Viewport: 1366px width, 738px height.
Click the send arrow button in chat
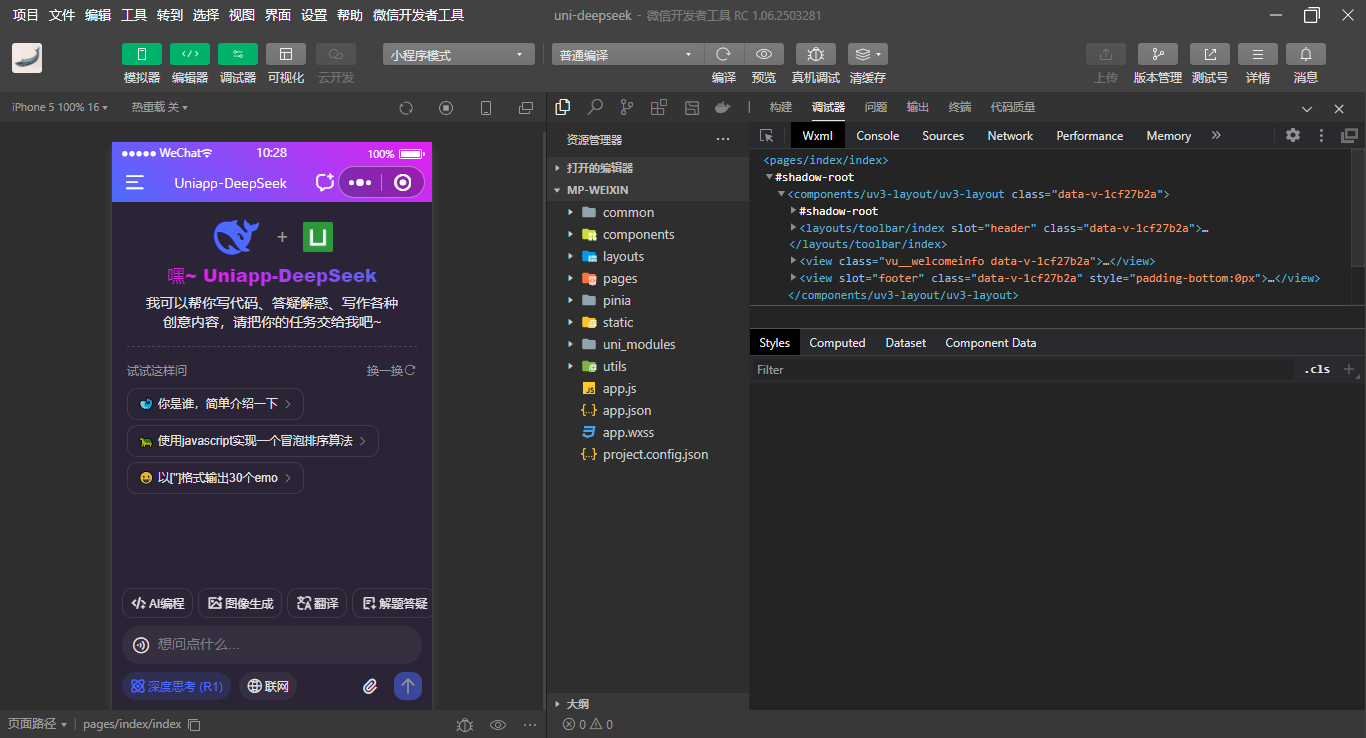click(x=408, y=686)
